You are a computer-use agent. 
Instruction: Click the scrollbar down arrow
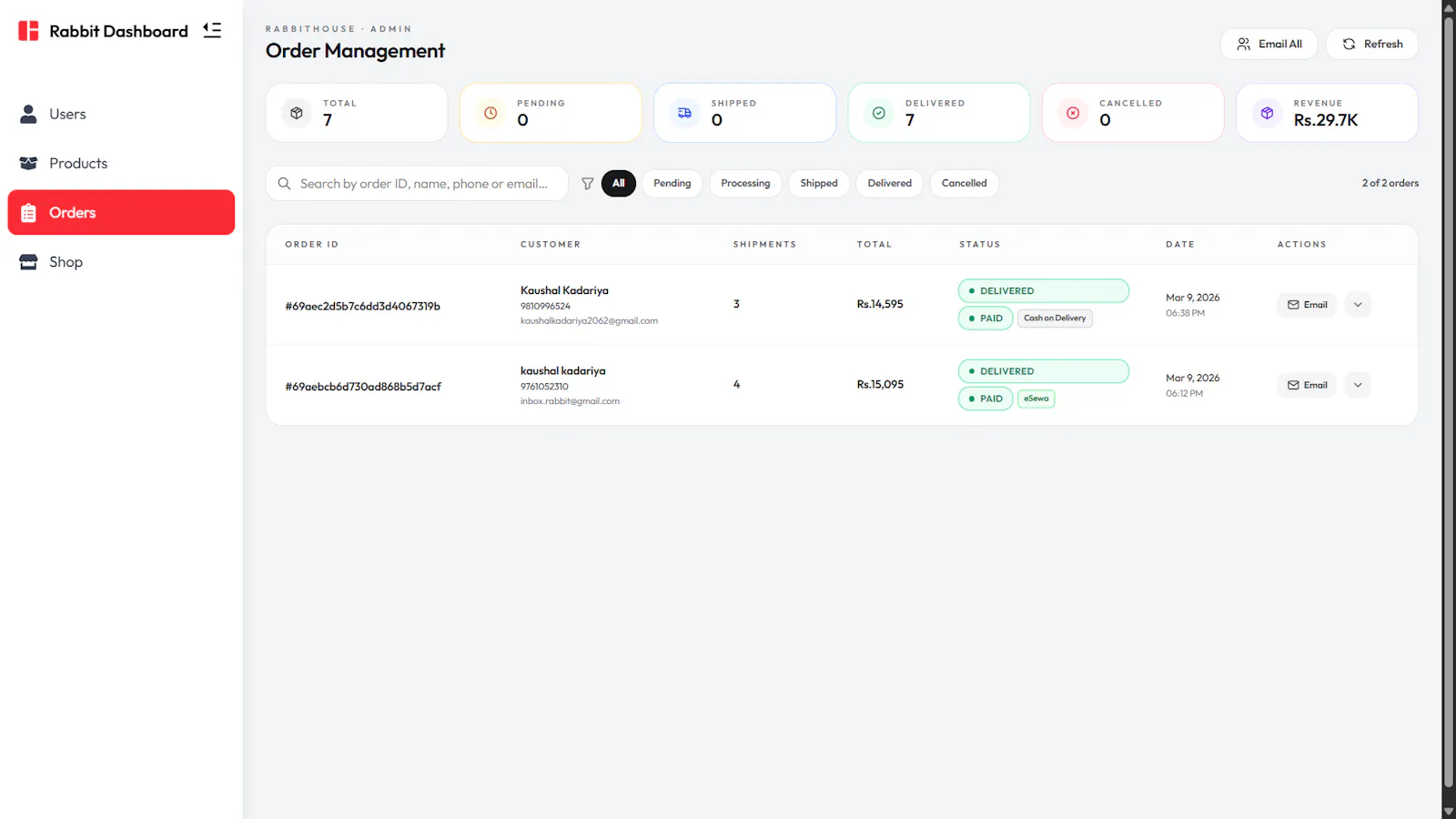pos(1449,812)
